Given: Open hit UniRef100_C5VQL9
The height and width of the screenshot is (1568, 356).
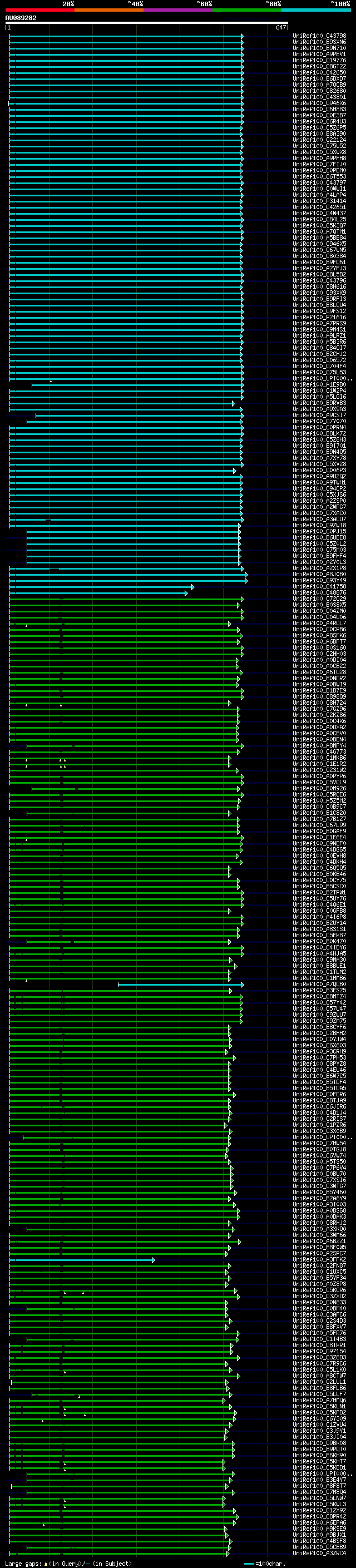Looking at the screenshot, I should (x=319, y=782).
